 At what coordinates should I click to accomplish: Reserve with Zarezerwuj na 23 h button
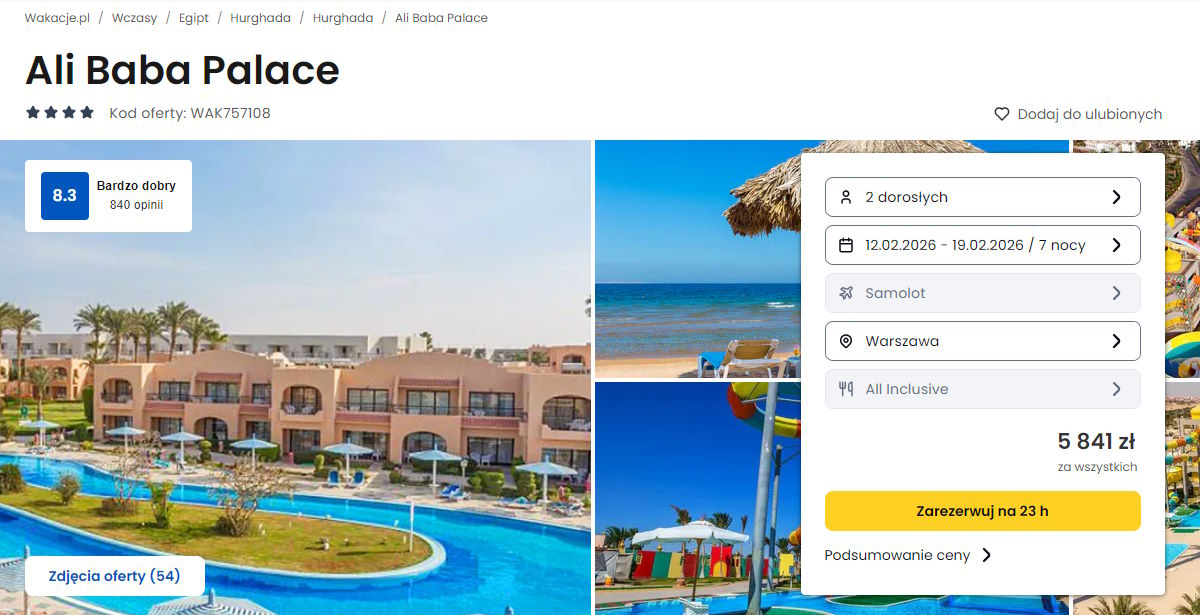[x=982, y=511]
